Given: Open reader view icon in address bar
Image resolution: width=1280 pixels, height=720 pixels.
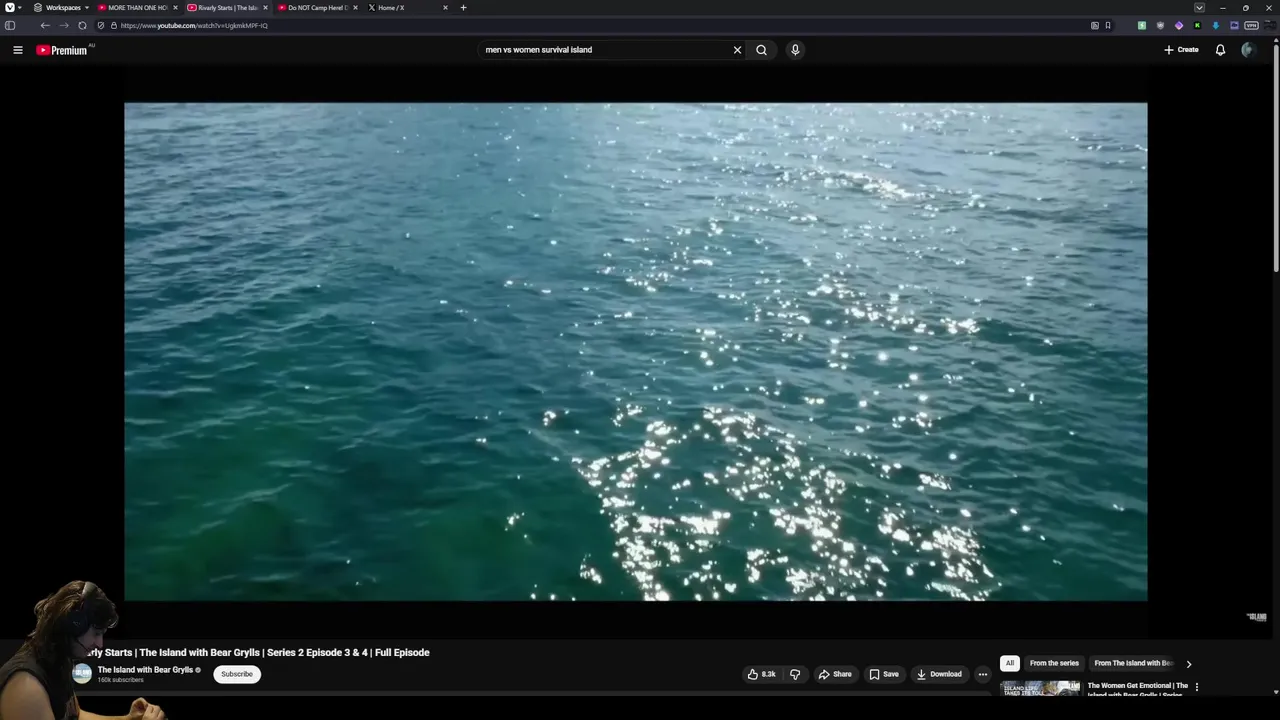Looking at the screenshot, I should click(1095, 26).
